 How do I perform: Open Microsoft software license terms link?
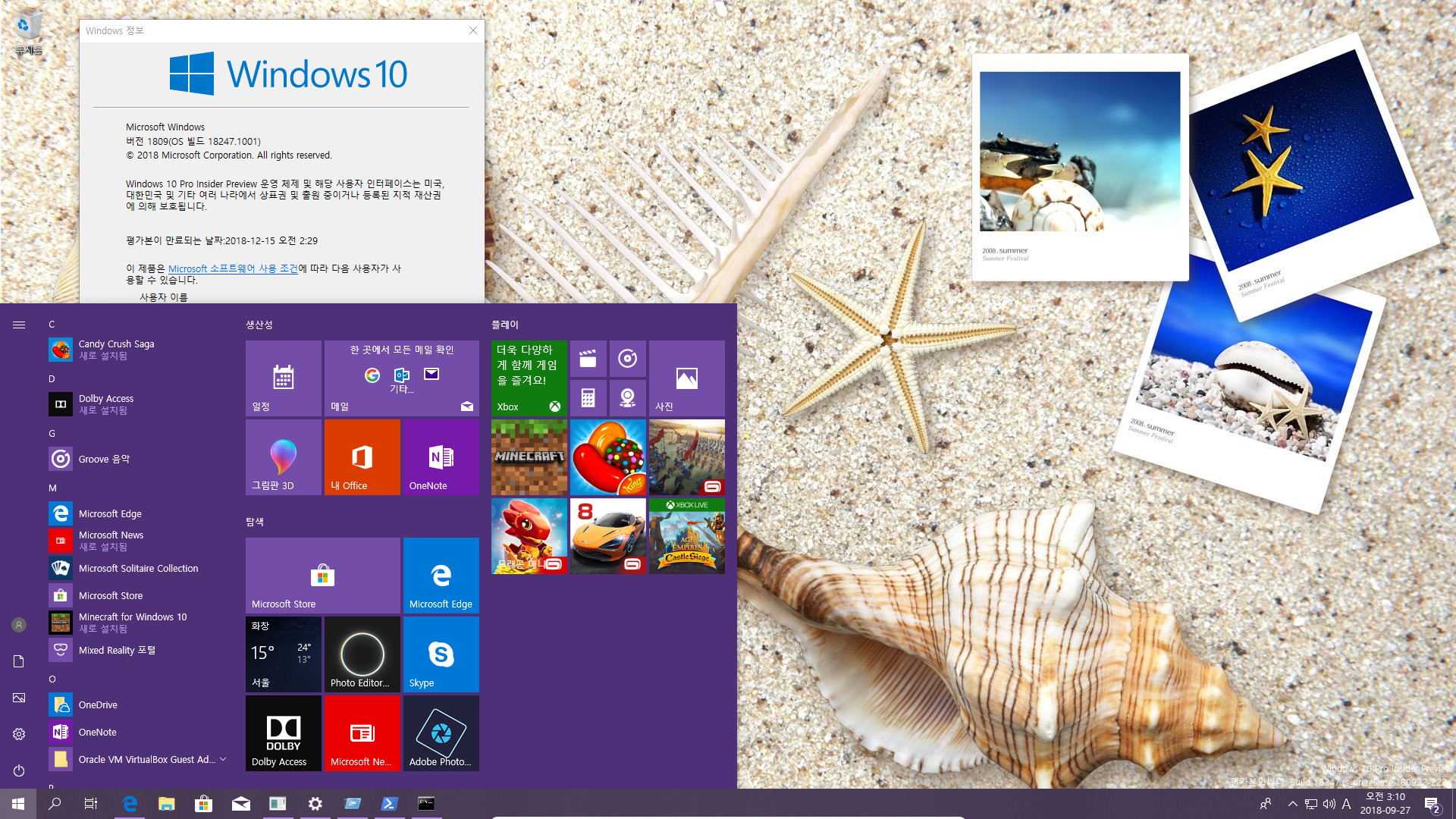[233, 268]
